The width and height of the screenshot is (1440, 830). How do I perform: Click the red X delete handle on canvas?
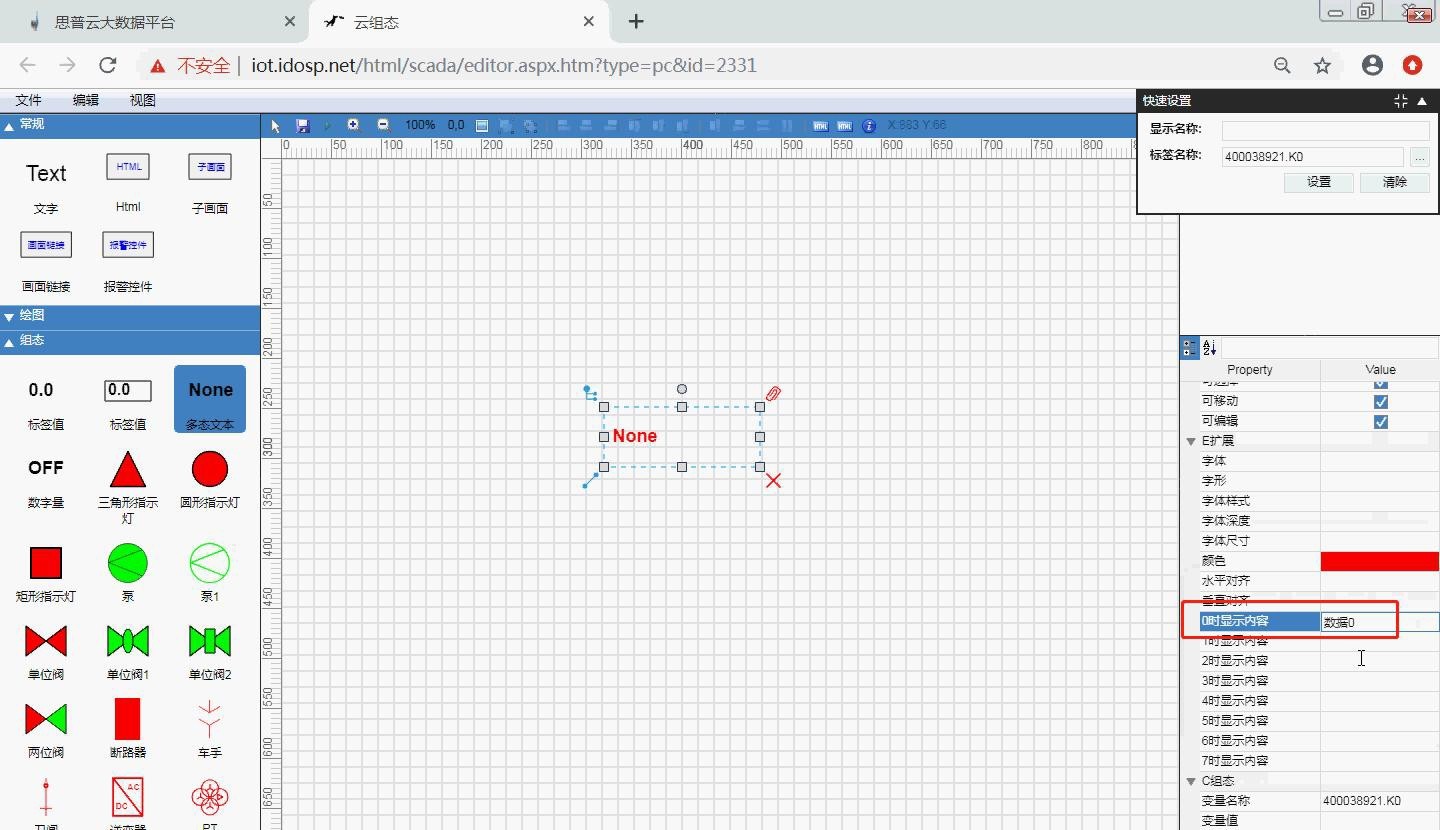pyautogui.click(x=773, y=481)
